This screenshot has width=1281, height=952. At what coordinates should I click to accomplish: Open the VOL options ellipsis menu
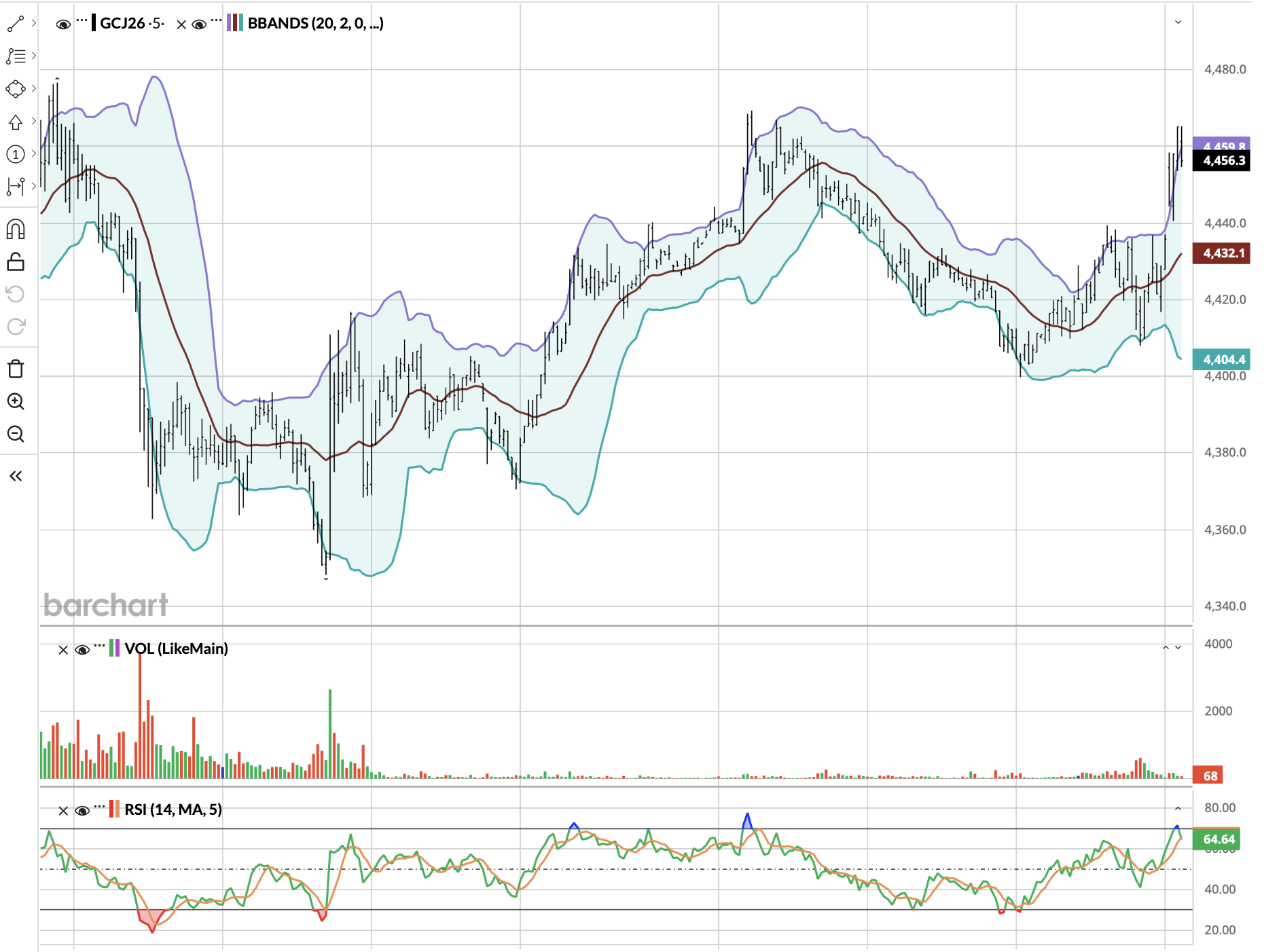coord(100,645)
